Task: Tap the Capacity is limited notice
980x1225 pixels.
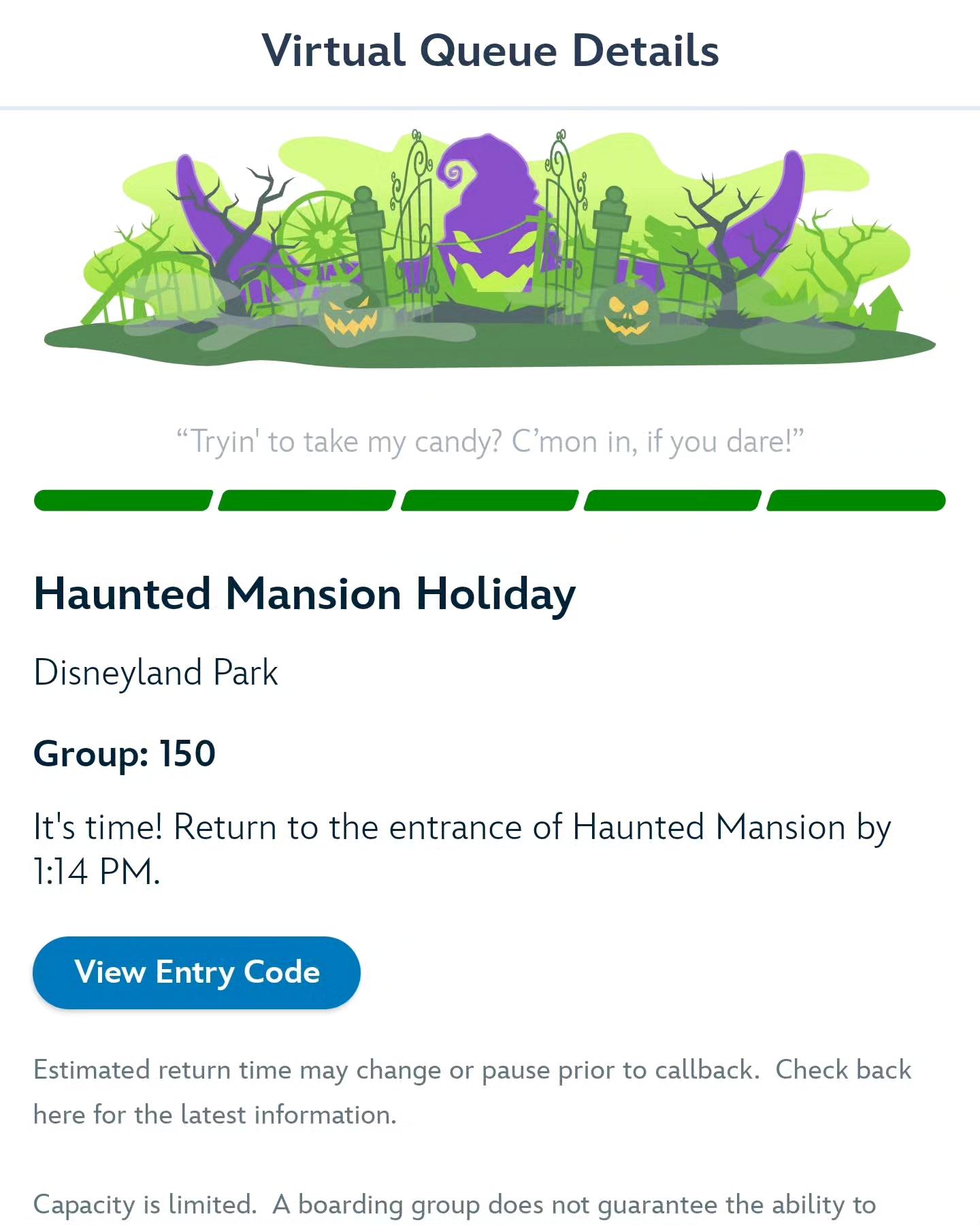Action: click(455, 1205)
